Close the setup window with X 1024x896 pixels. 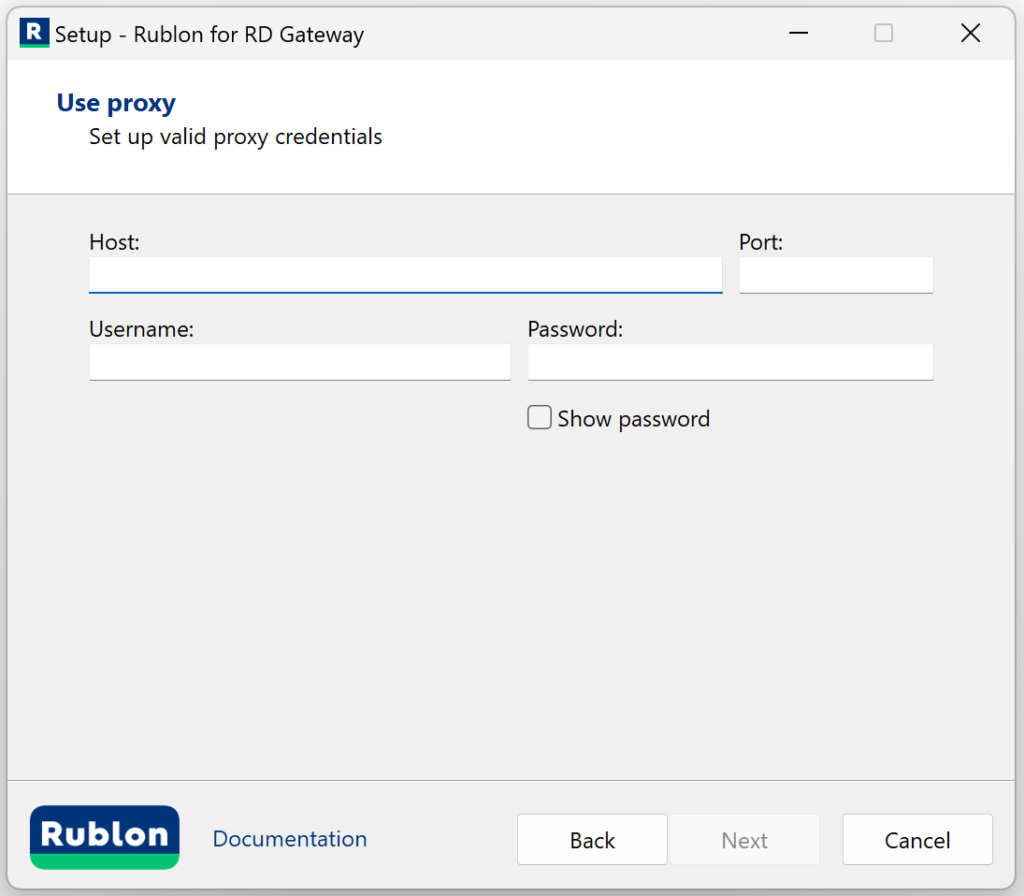[970, 33]
